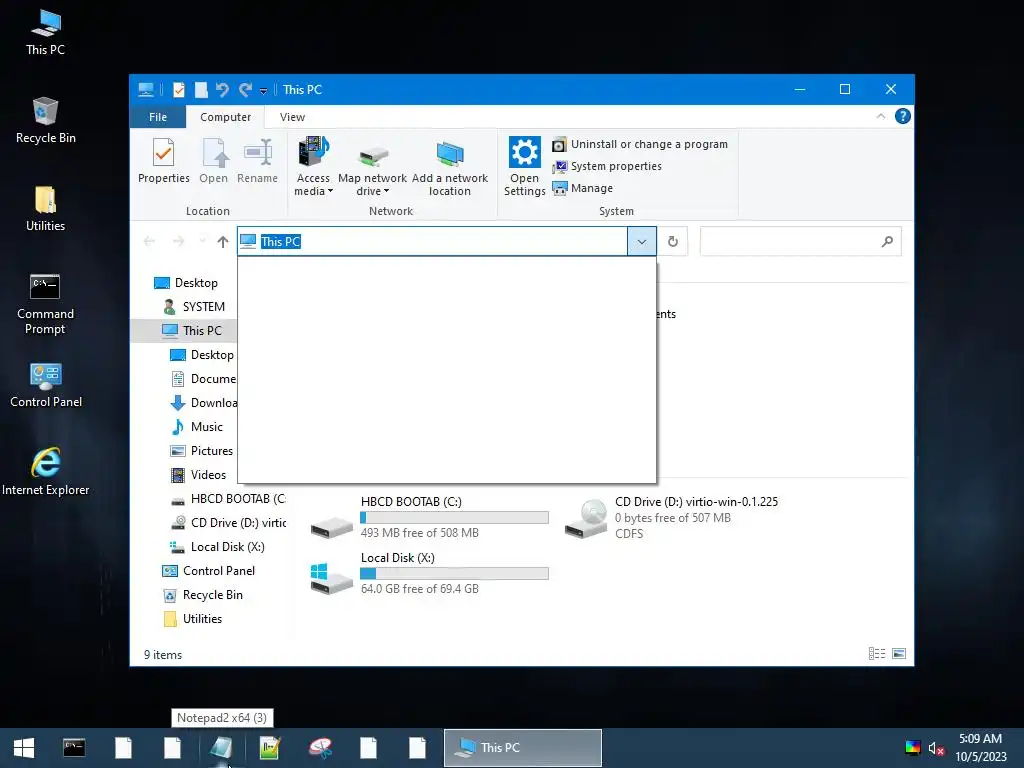Click Local Disk (X:) free space bar

pos(455,573)
